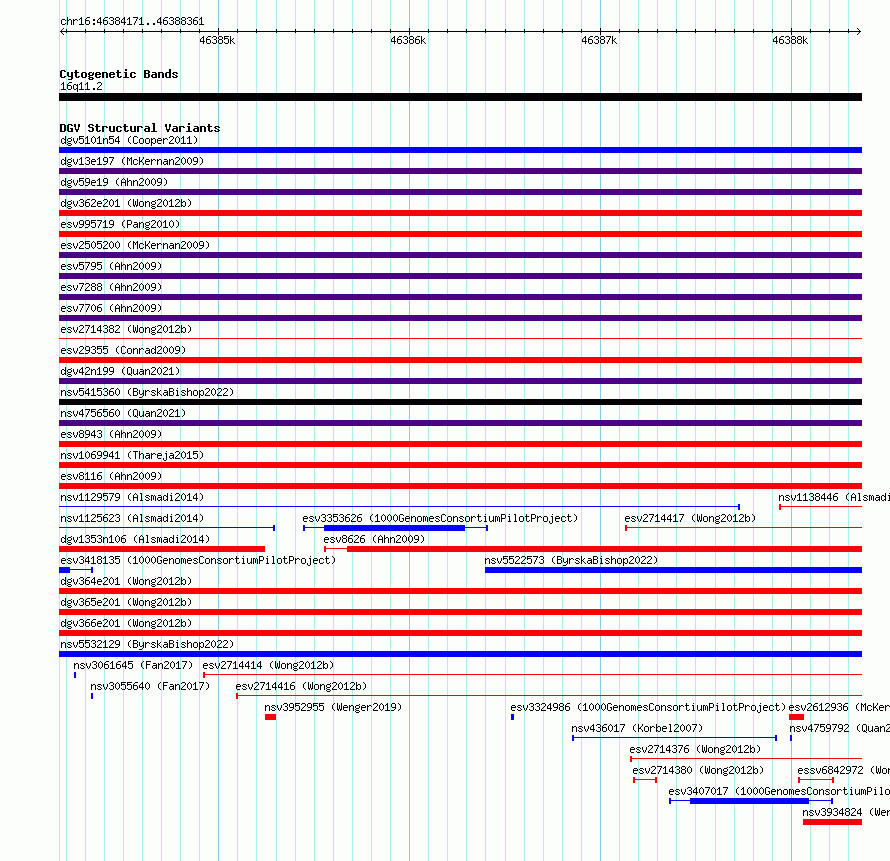
Task: Click the 46386k ruler tick label
Action: 408,40
